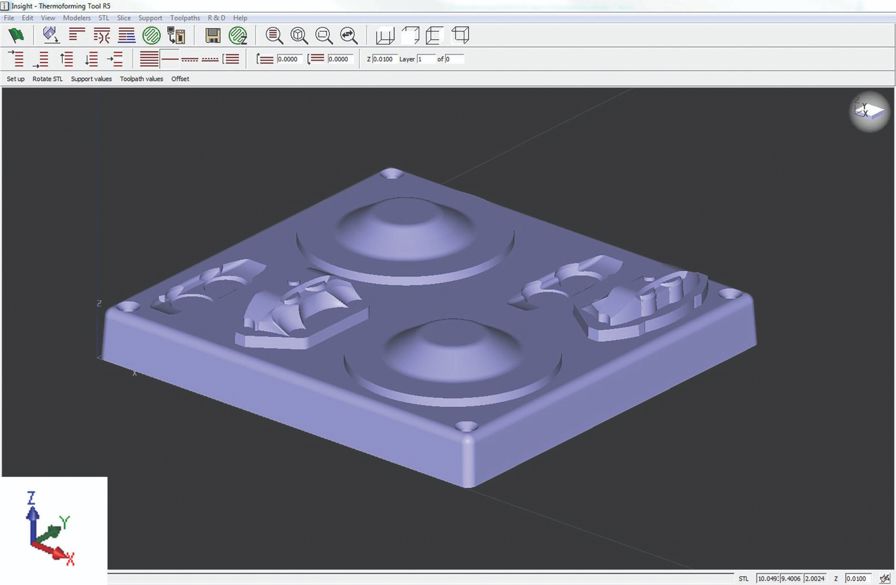Click the green finish flag toolbar icon
Image resolution: width=896 pixels, height=585 pixels.
(14, 33)
